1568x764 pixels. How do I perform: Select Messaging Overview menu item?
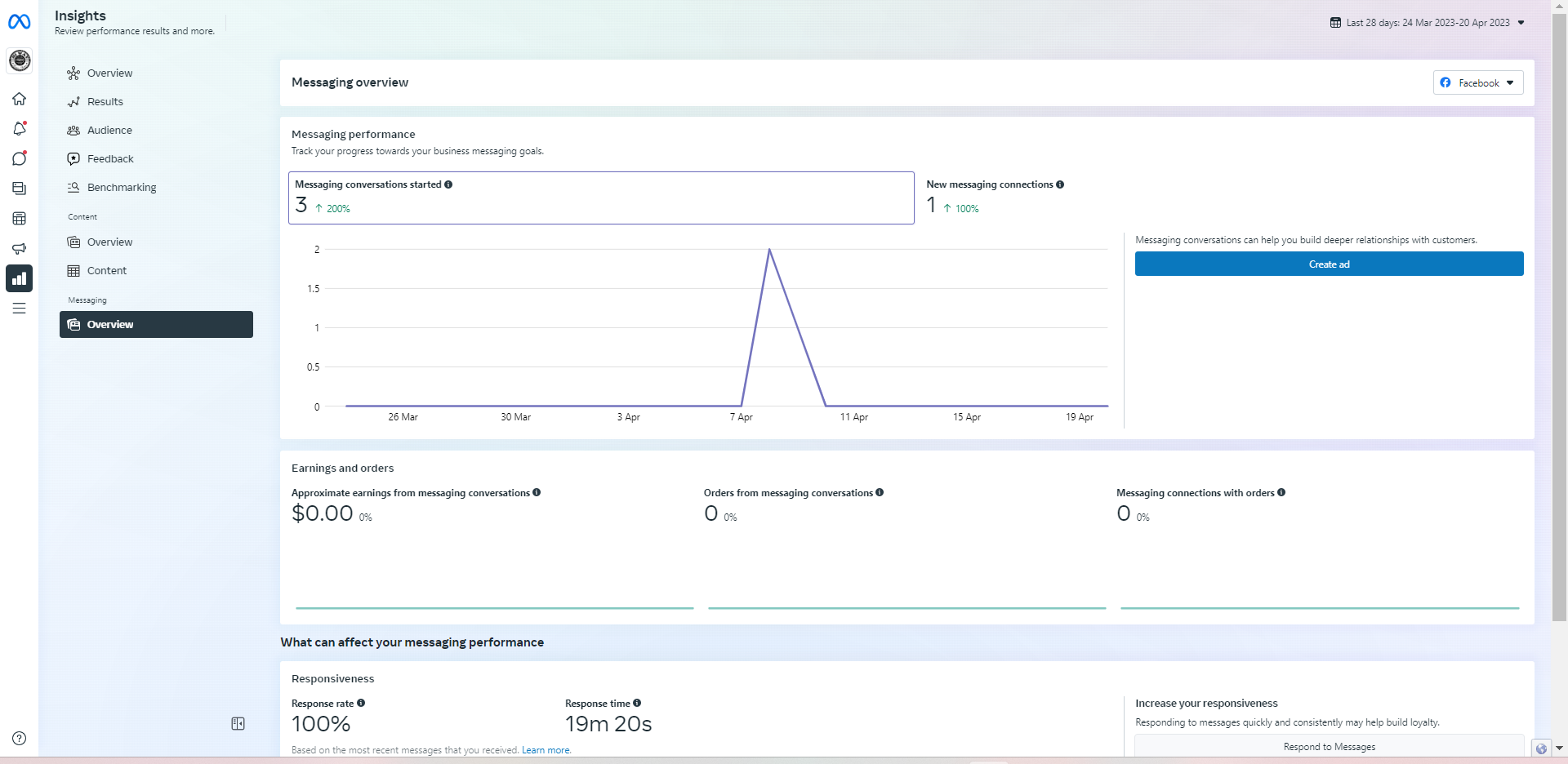tap(156, 324)
